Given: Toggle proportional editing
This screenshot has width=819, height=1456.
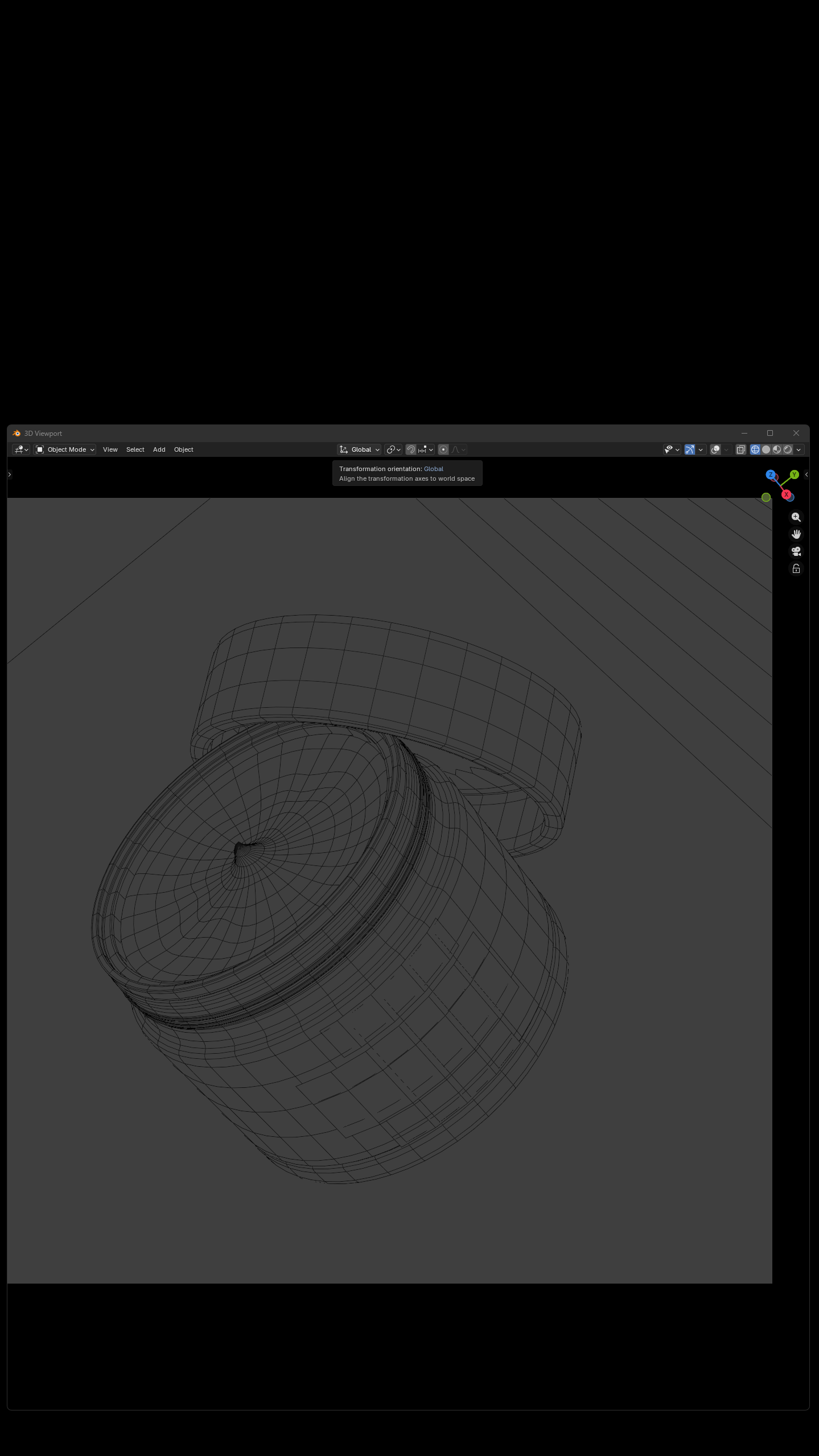Looking at the screenshot, I should [x=443, y=449].
